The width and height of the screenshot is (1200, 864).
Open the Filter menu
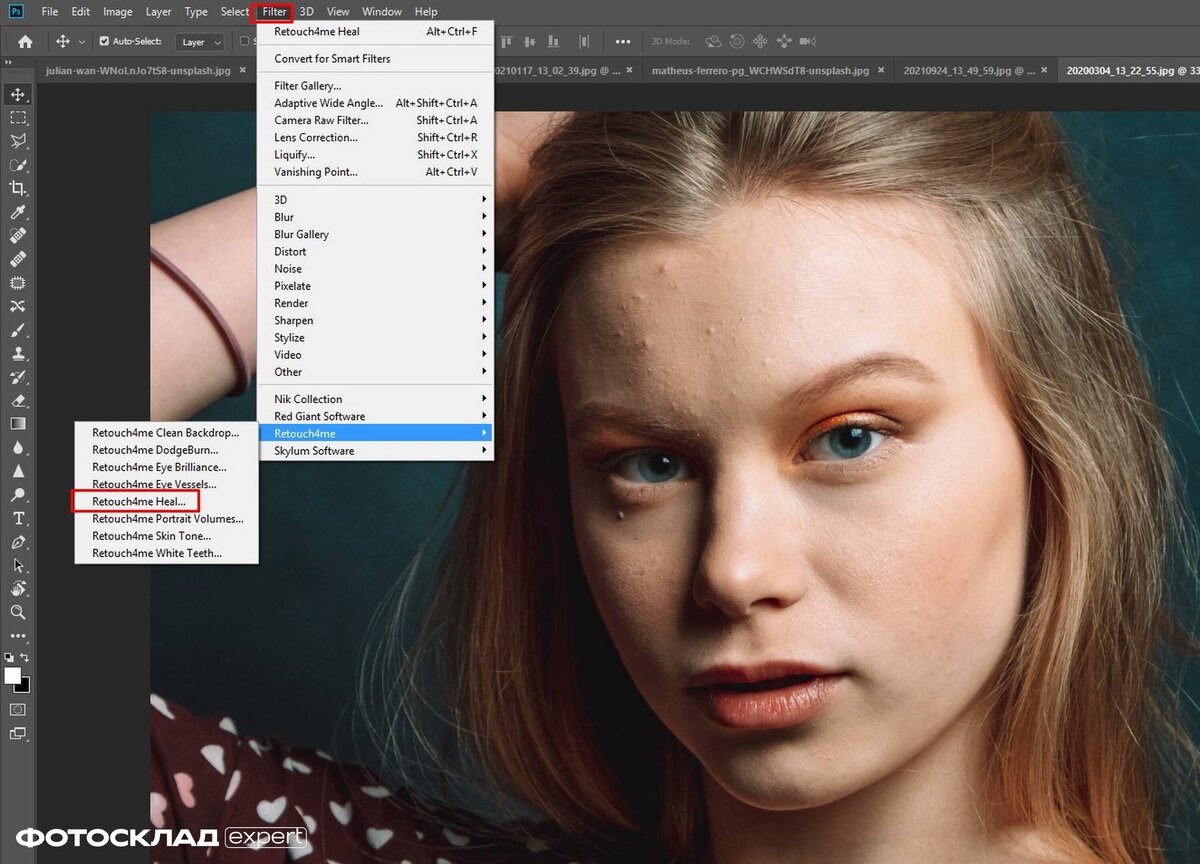pyautogui.click(x=274, y=12)
